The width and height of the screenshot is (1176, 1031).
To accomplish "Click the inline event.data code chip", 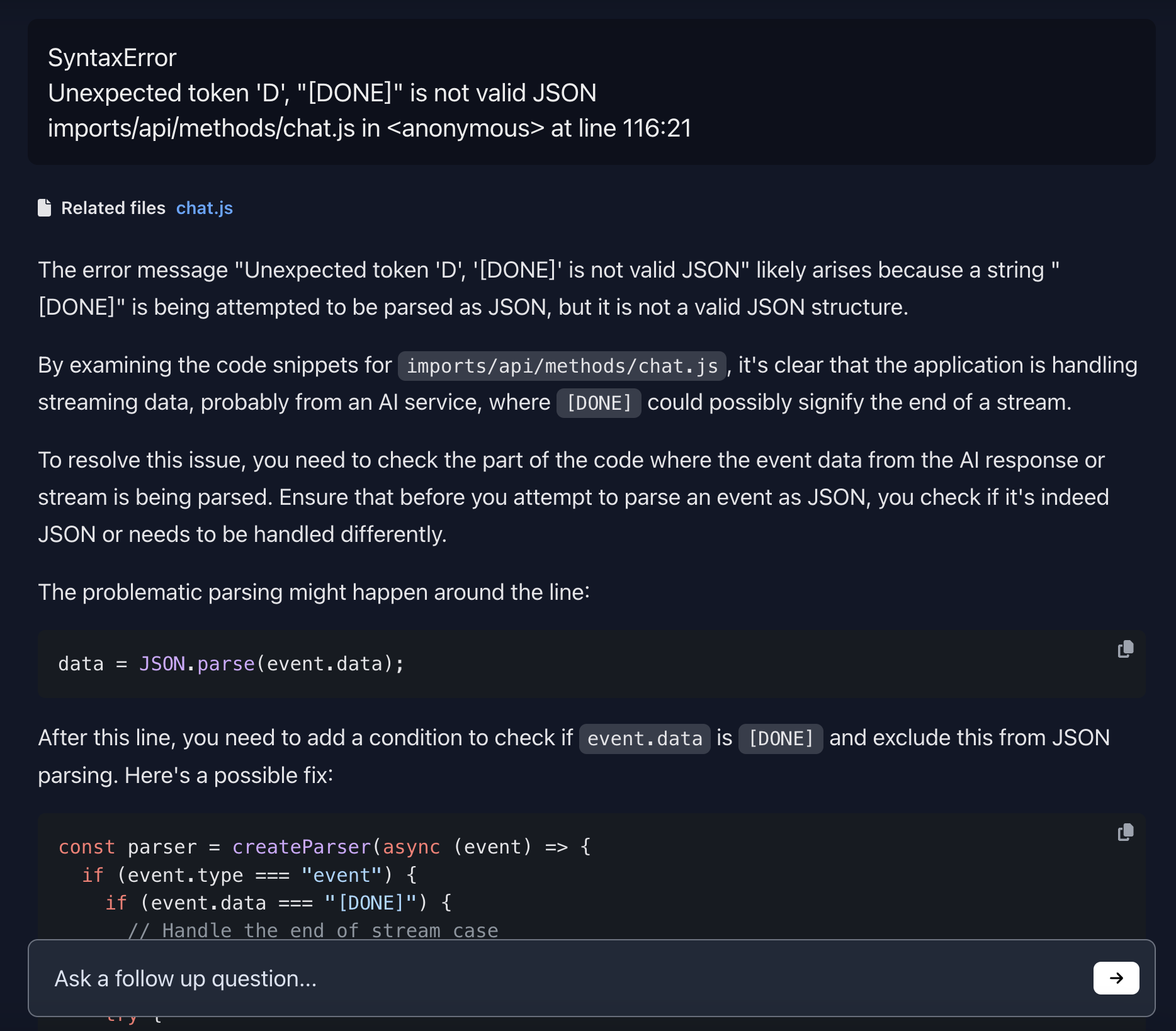I will (645, 738).
